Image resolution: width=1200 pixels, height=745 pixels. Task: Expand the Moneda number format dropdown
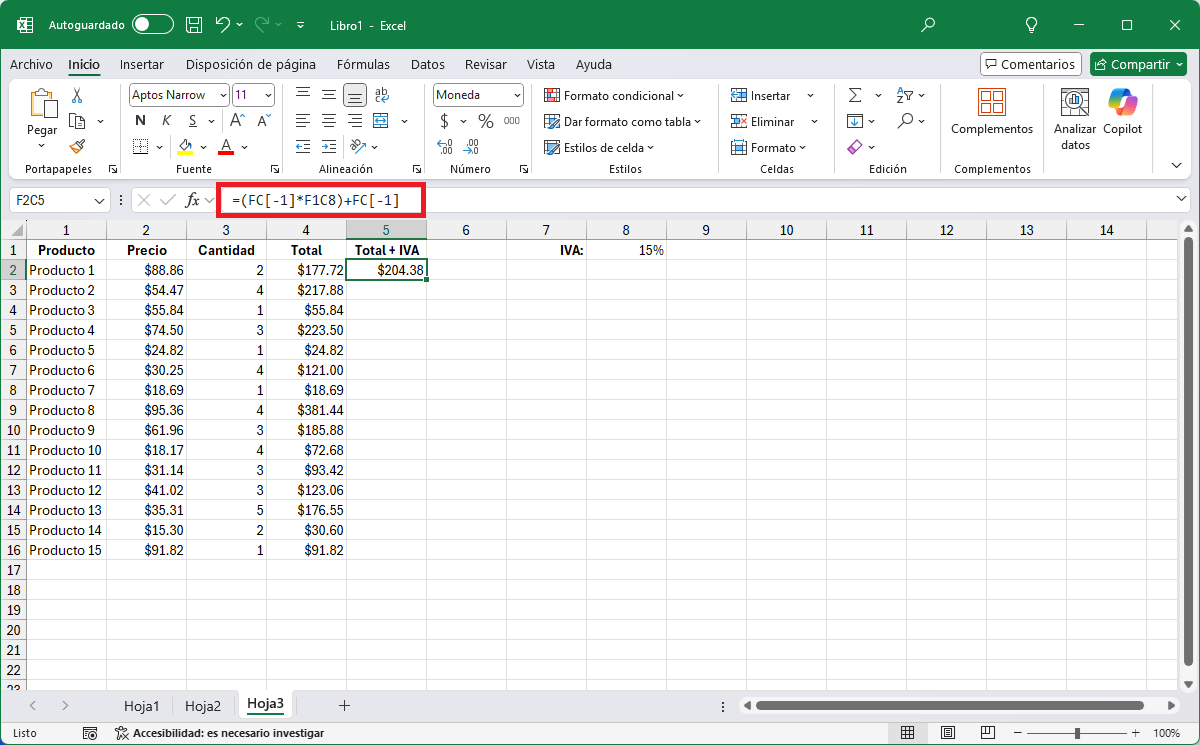tap(517, 95)
